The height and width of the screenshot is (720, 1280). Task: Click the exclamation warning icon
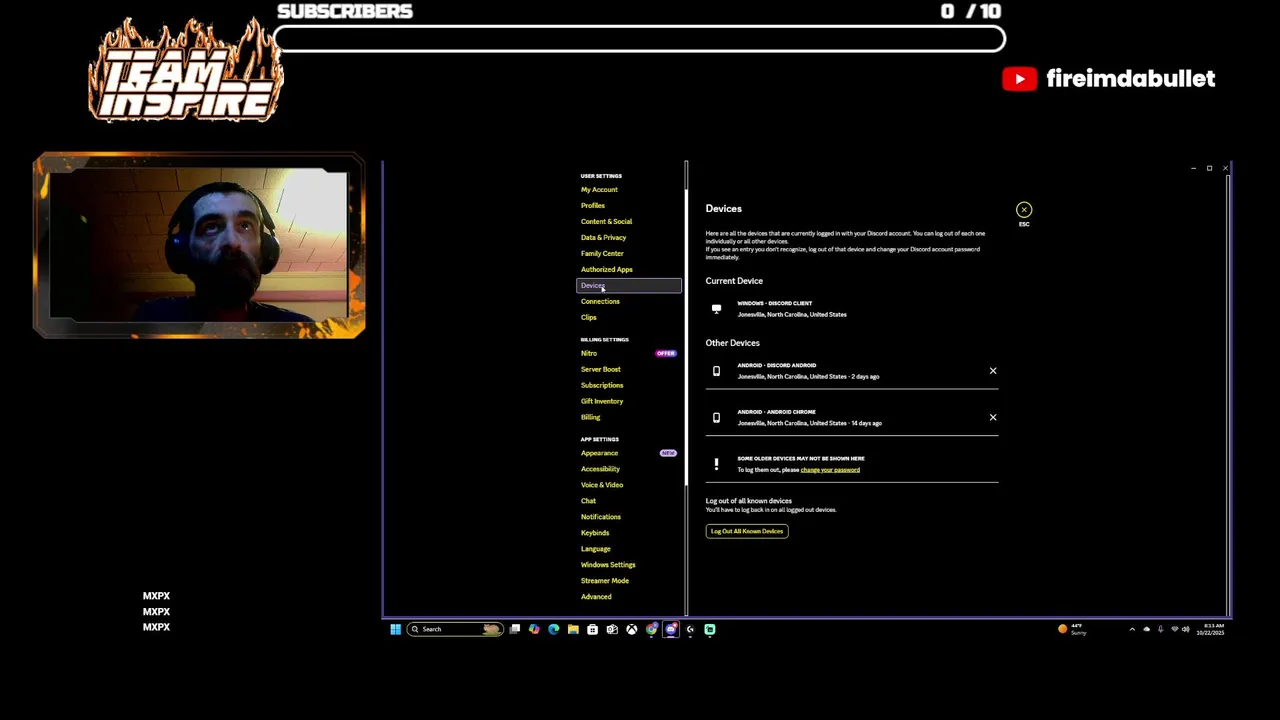tap(716, 464)
